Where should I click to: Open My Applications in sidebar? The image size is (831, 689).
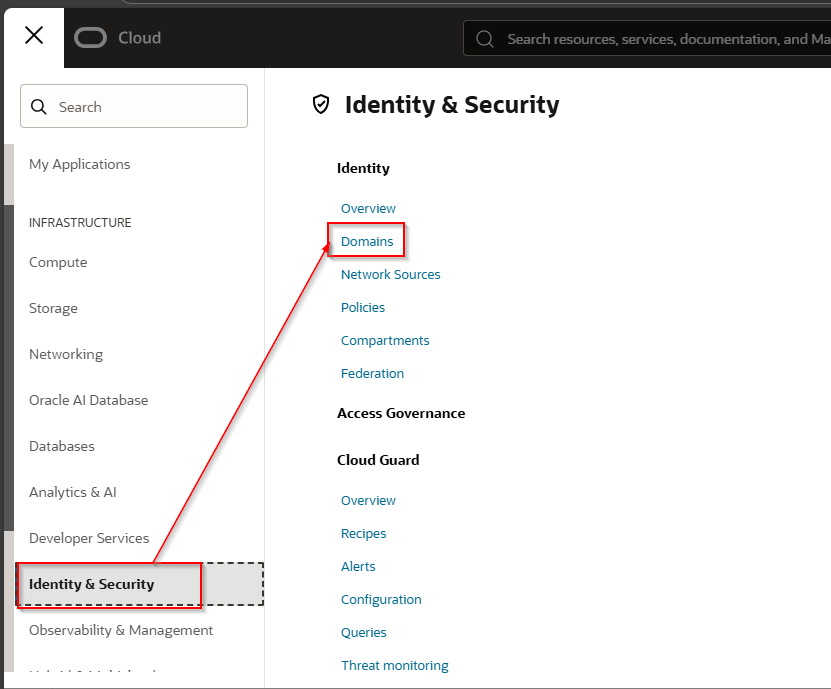(x=80, y=164)
